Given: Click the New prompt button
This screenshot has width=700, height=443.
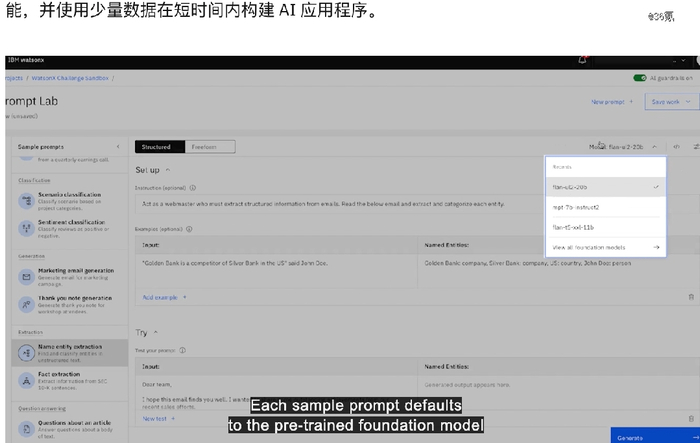Looking at the screenshot, I should (x=611, y=101).
